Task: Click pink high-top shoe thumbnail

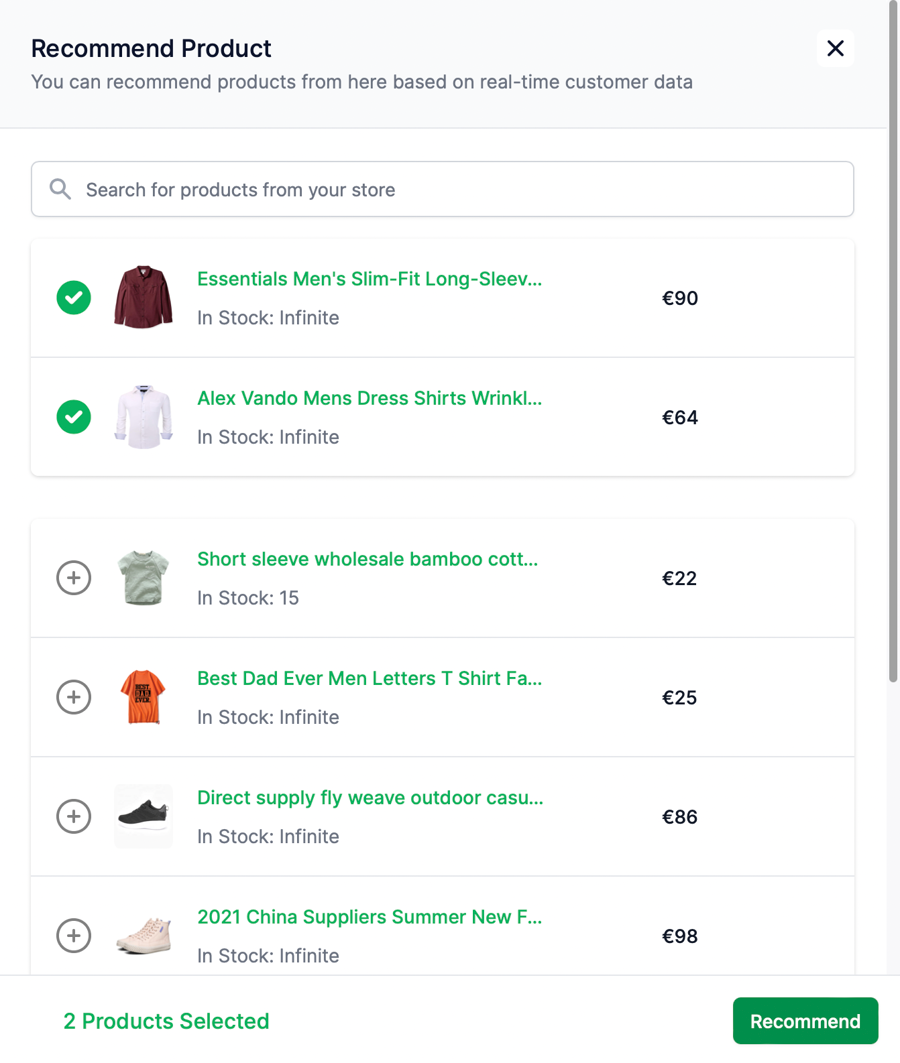Action: [x=143, y=935]
